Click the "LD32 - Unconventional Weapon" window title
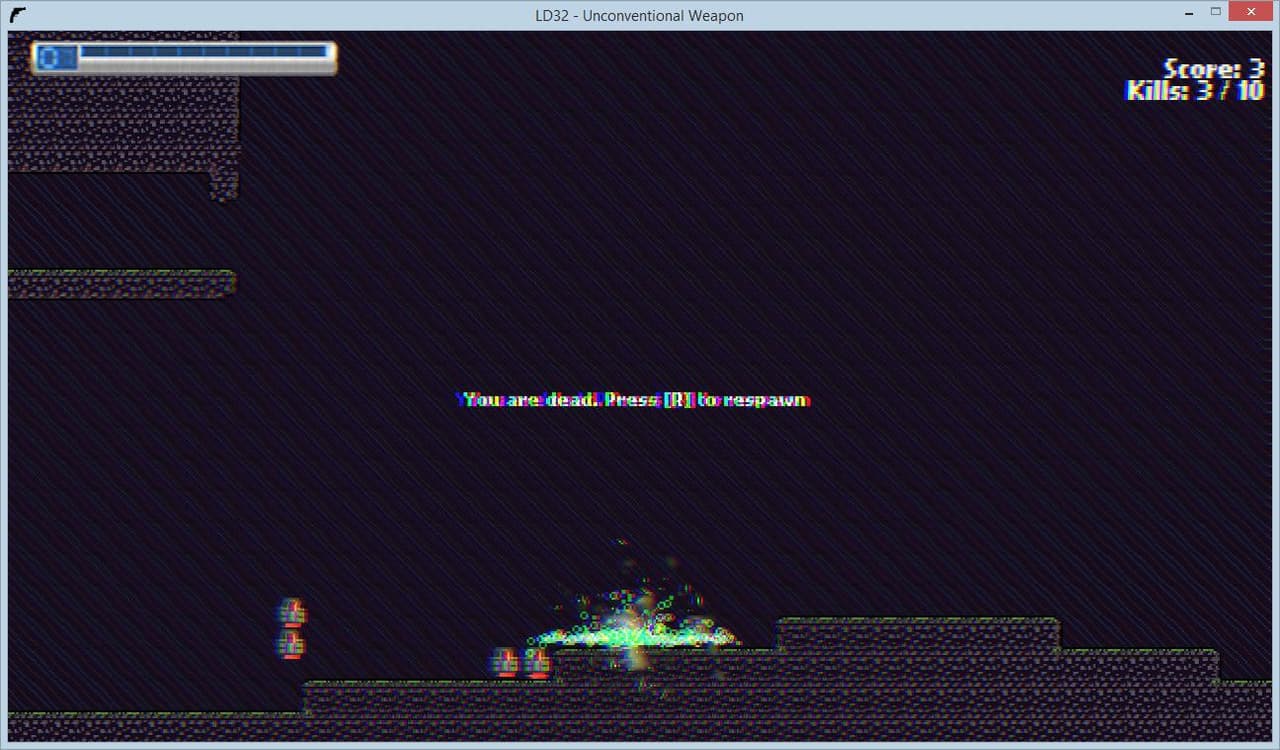 [639, 15]
